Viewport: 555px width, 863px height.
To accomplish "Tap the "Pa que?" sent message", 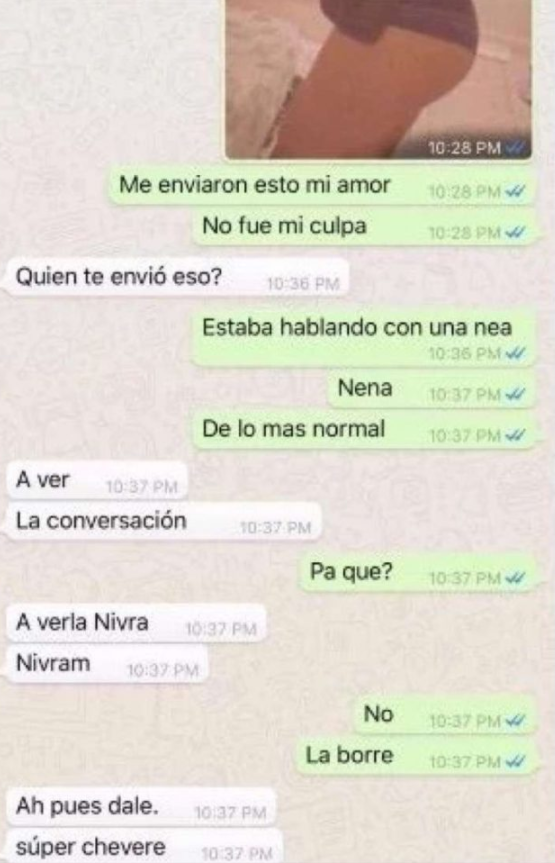I will 417,573.
